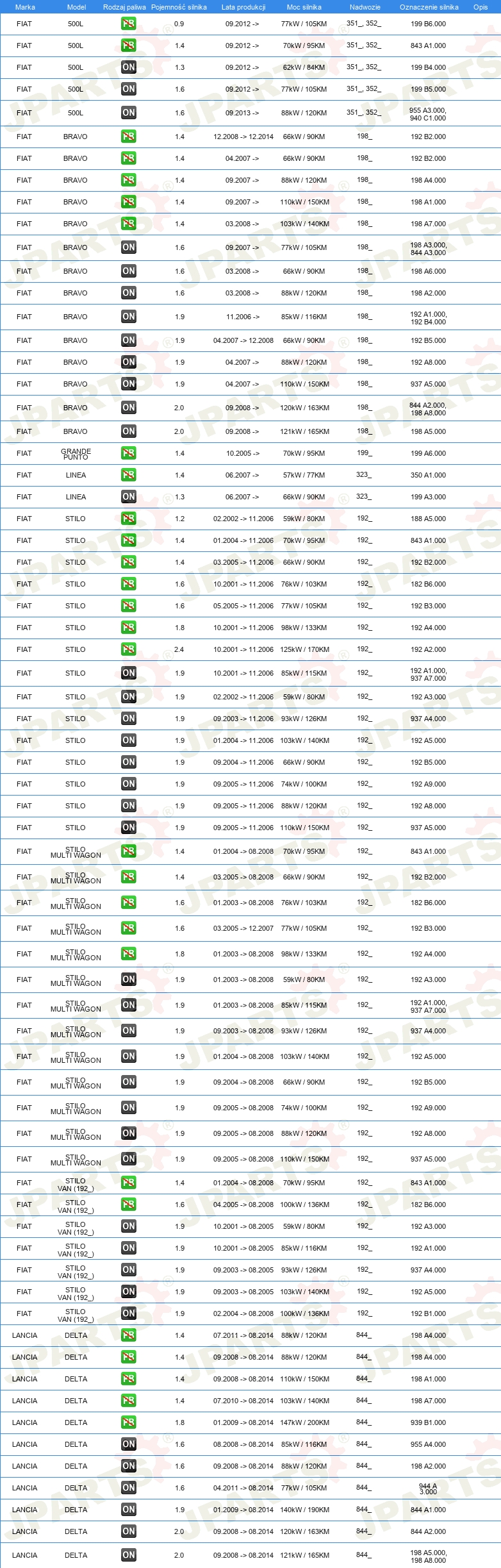Select petrol icon in Multi Wagon 03.2005 -> 12.2007 row
The width and height of the screenshot is (501, 1568).
(x=129, y=928)
